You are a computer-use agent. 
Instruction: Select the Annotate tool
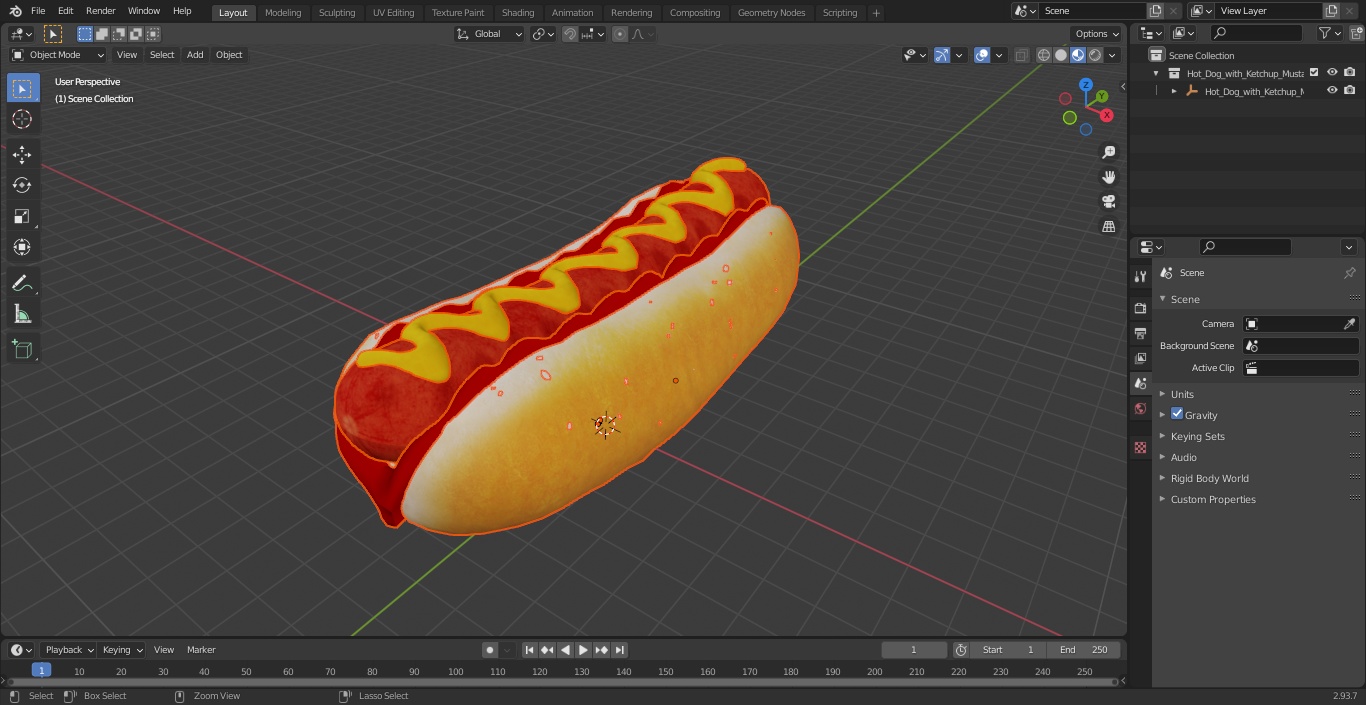[22, 283]
